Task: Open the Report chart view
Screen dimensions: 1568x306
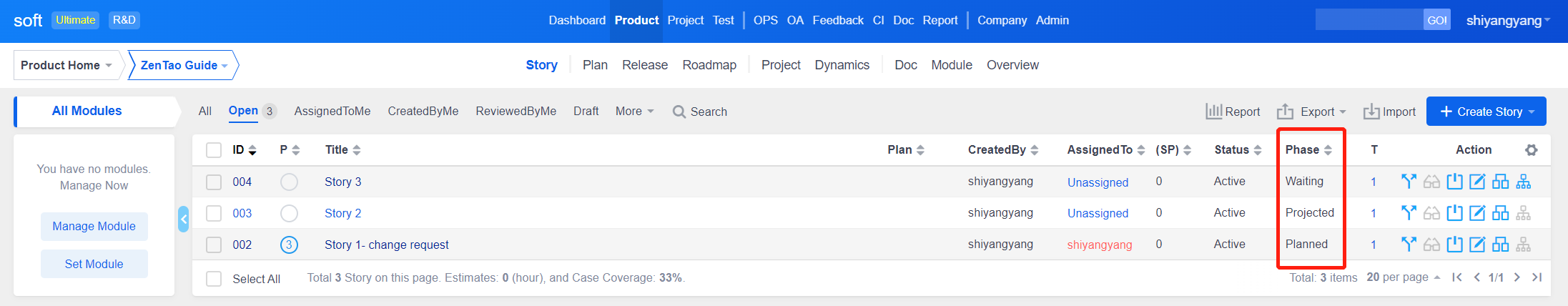Action: tap(1233, 112)
